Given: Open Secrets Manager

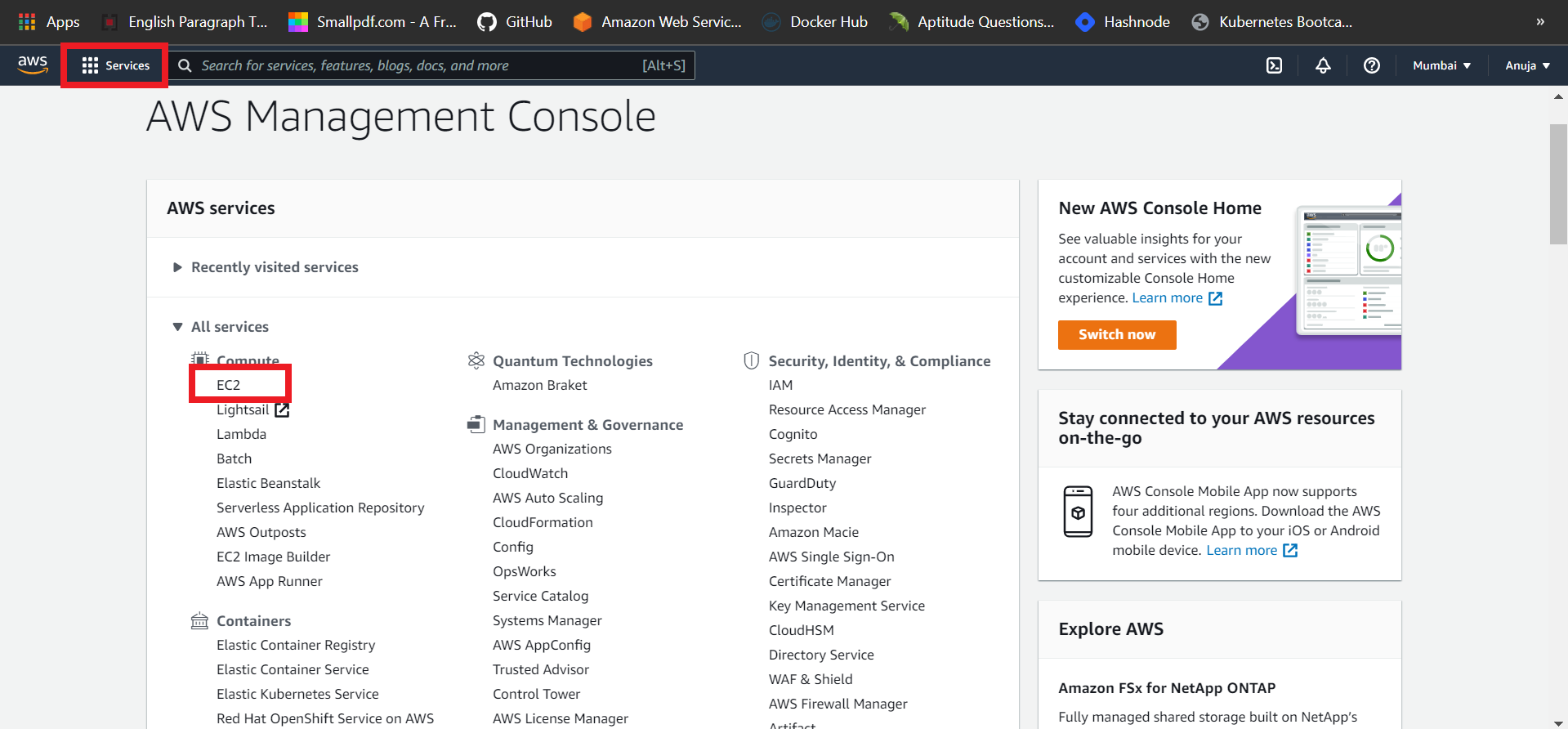Looking at the screenshot, I should tap(820, 458).
